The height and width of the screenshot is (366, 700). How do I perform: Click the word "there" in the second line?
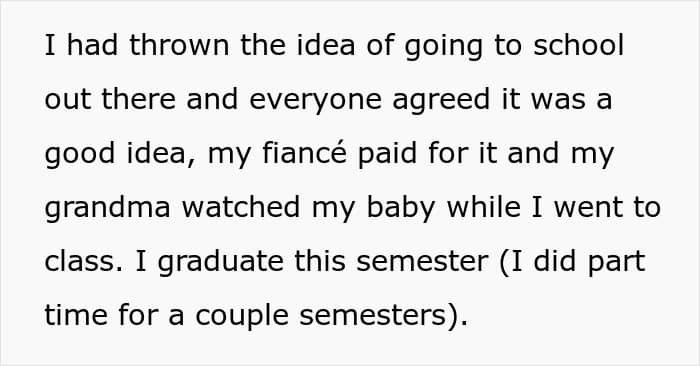click(x=138, y=99)
